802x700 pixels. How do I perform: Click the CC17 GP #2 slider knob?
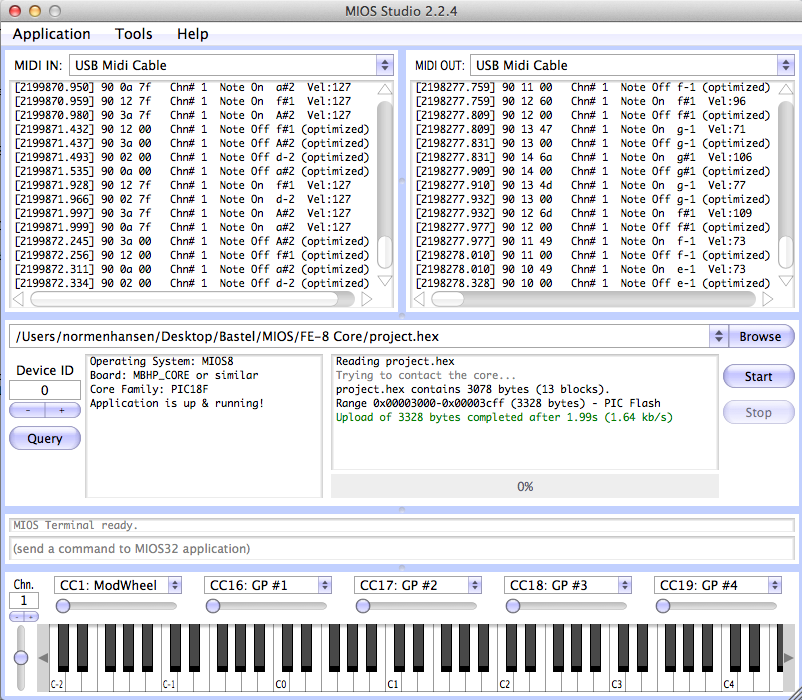click(363, 606)
